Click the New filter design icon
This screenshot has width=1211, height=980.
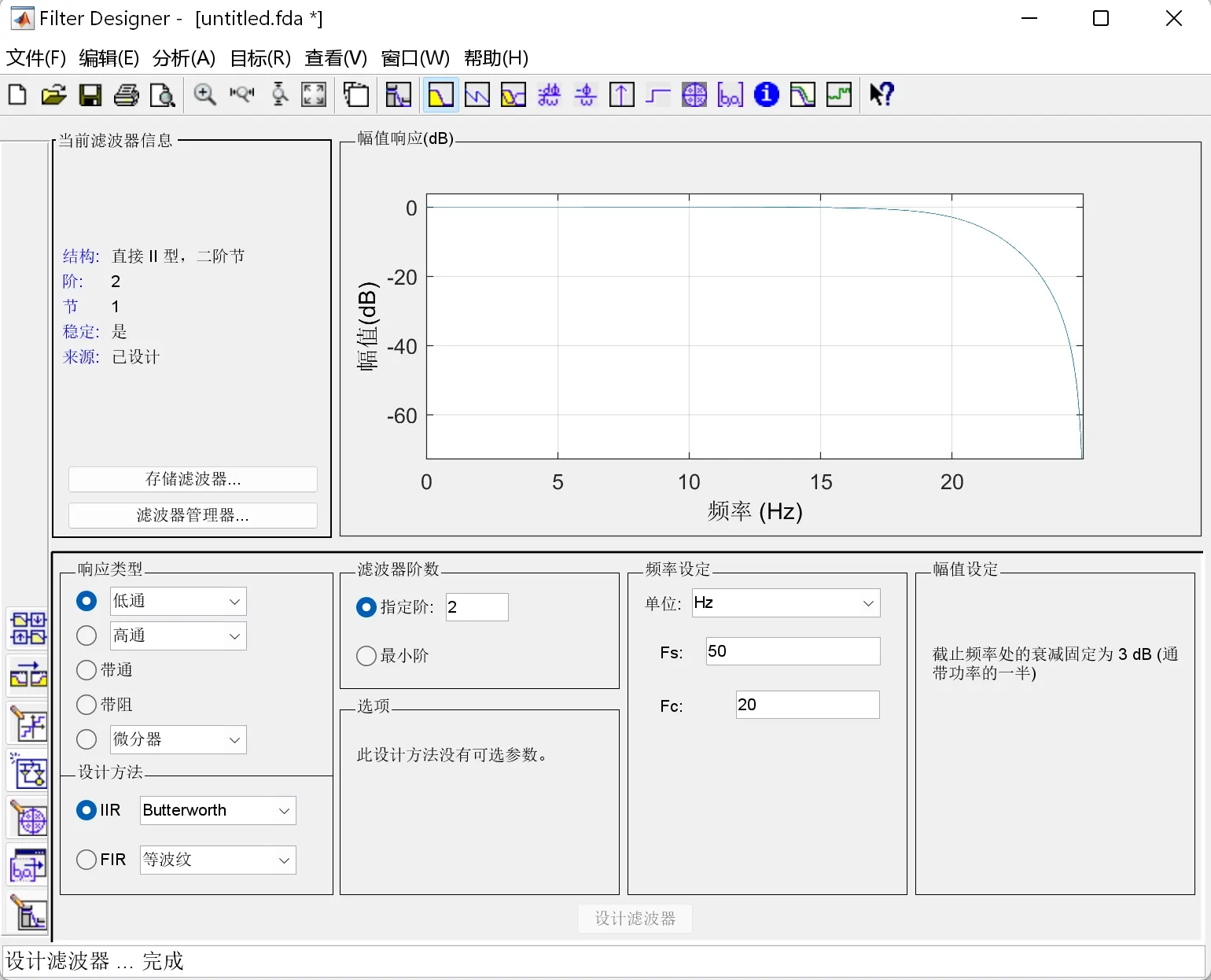click(17, 95)
